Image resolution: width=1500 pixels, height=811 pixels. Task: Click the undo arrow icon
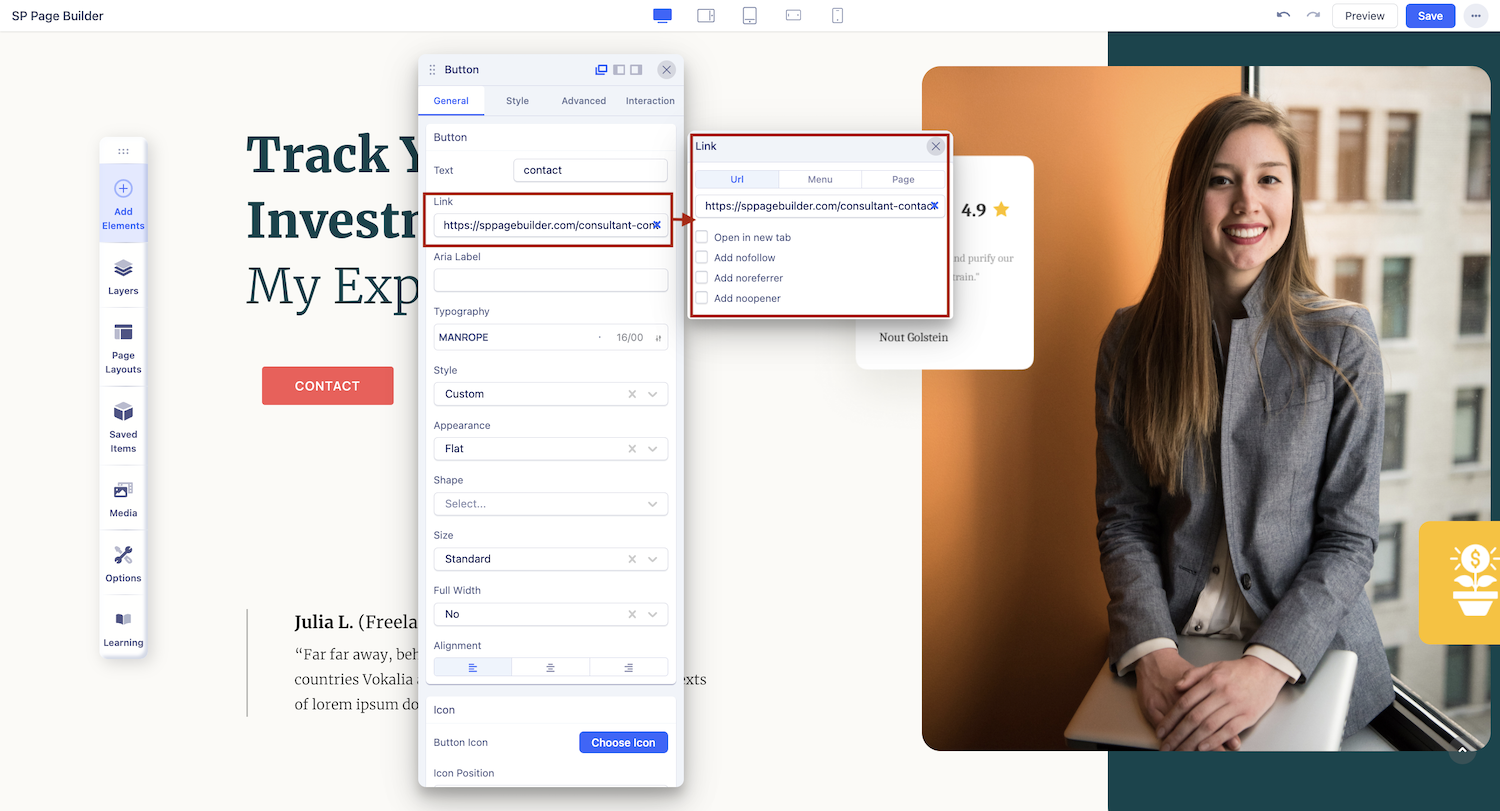click(1283, 16)
